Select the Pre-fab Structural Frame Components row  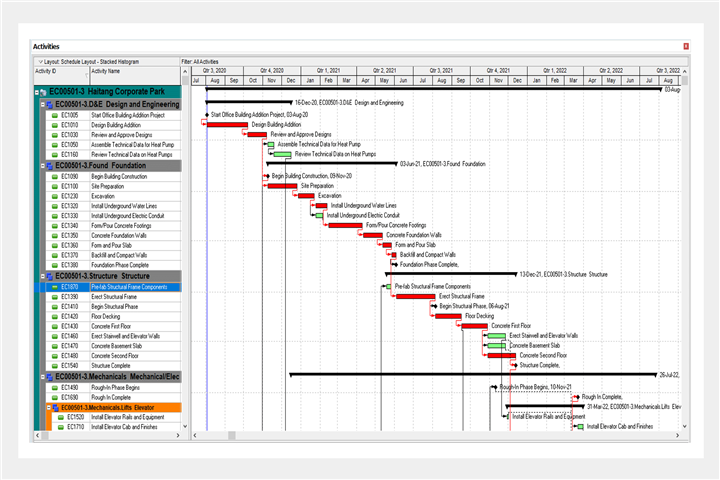[128, 287]
